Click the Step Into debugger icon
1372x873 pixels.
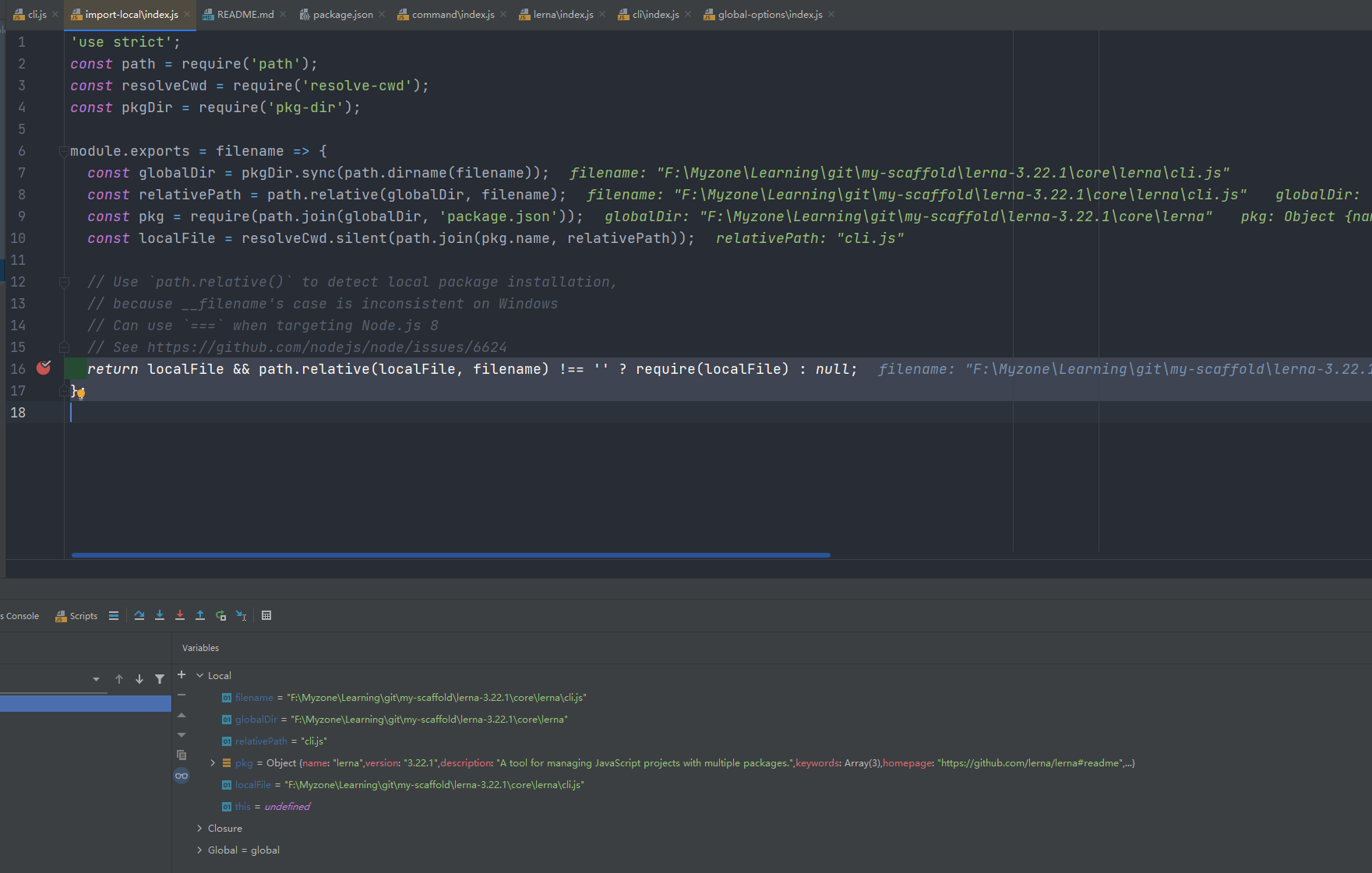click(160, 616)
